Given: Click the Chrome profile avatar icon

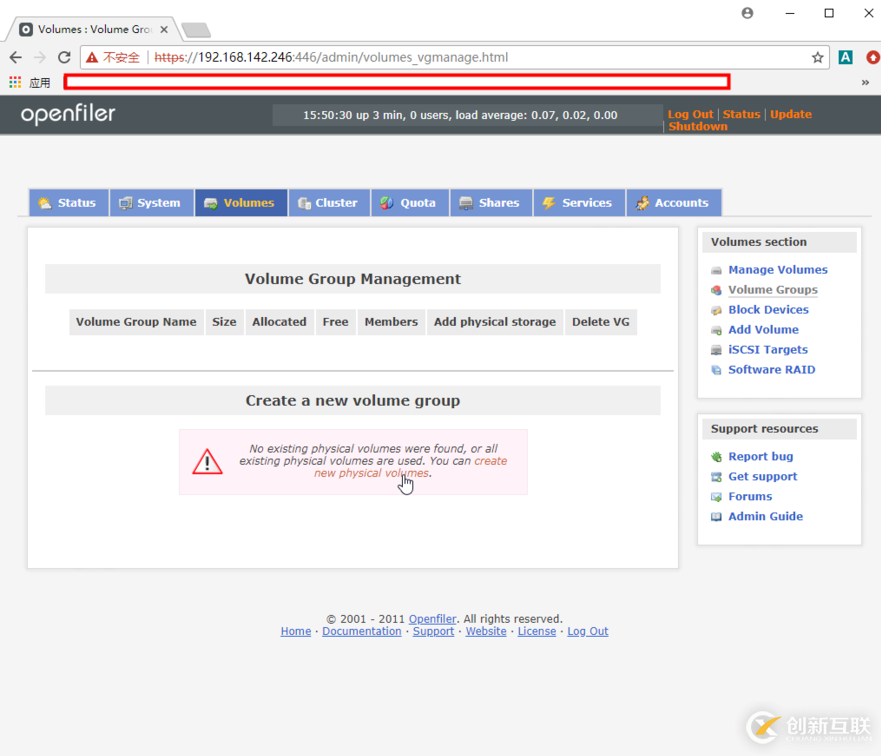Looking at the screenshot, I should pos(747,13).
